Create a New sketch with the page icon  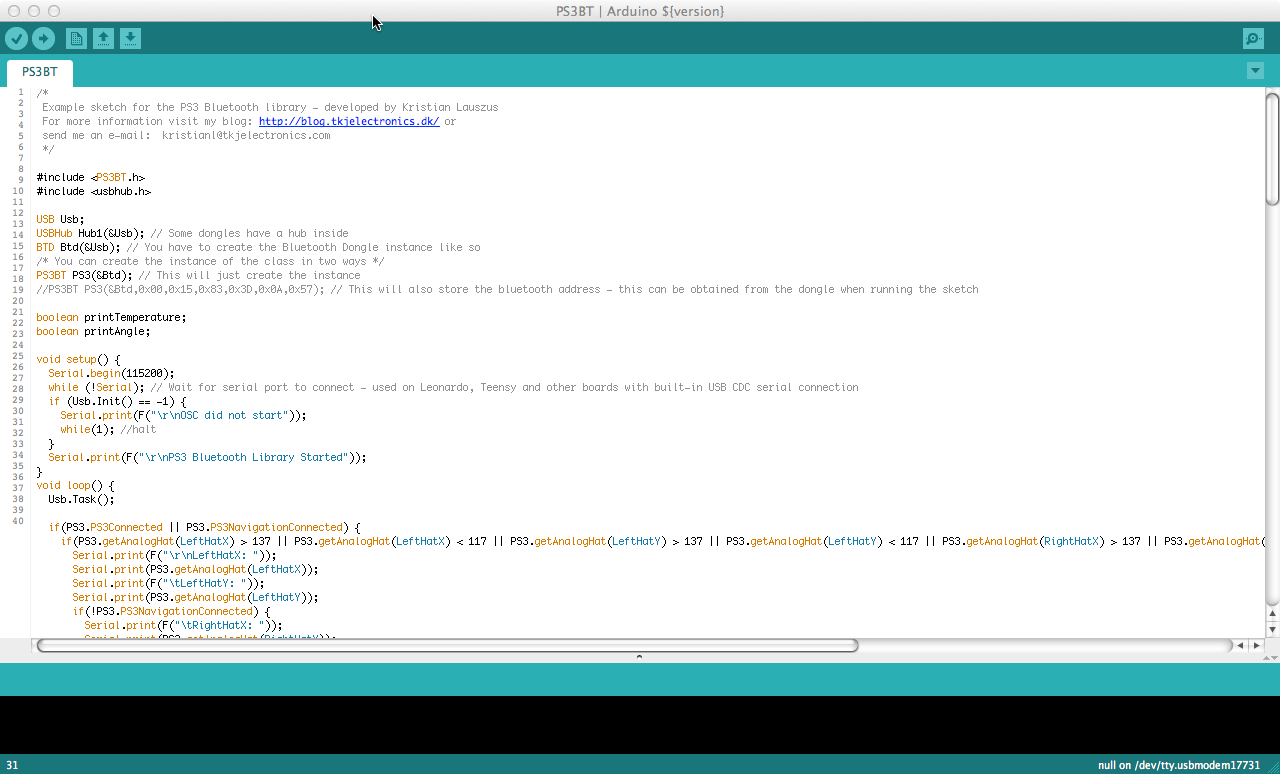76,38
